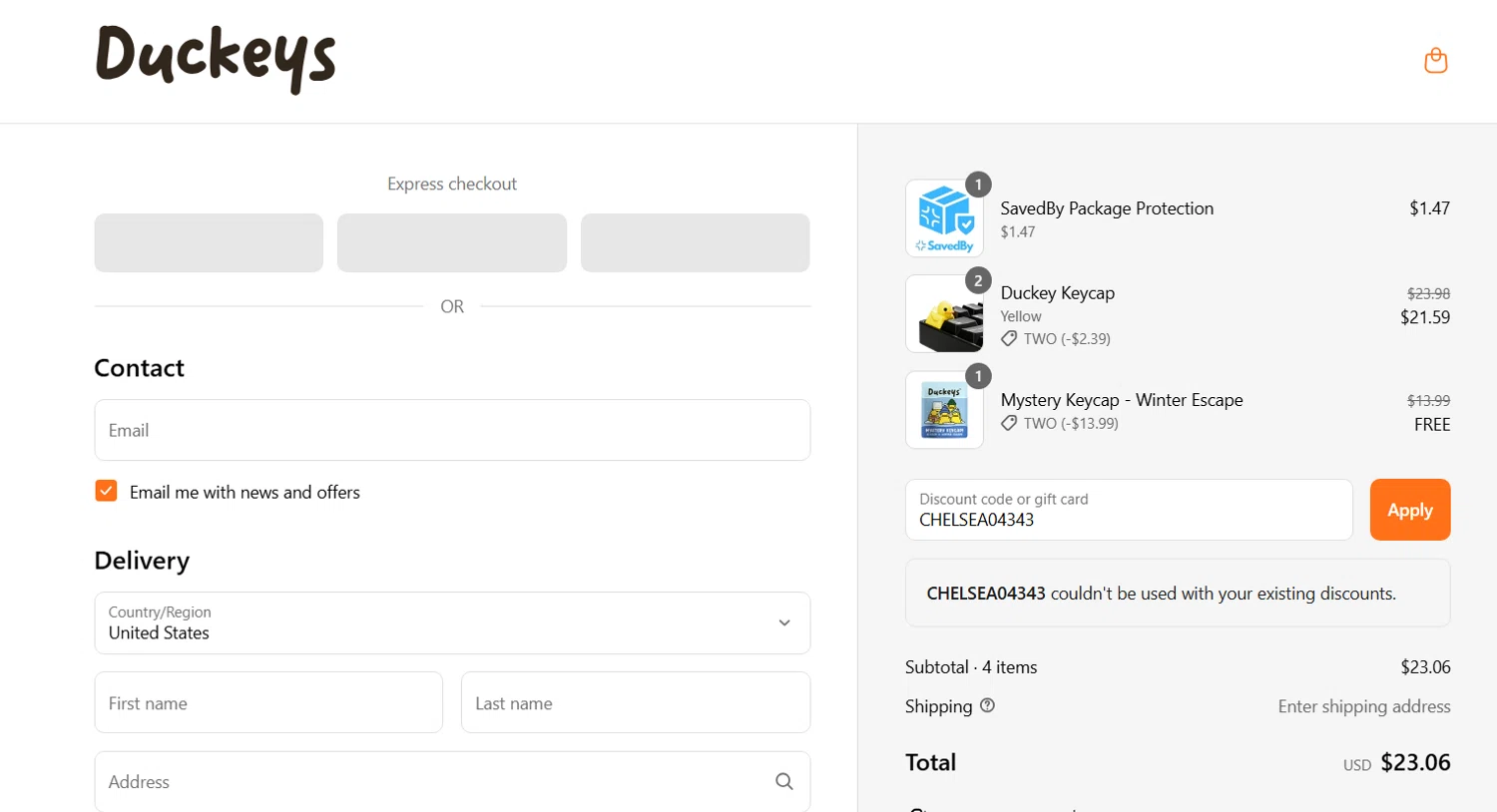The width and height of the screenshot is (1497, 812).
Task: Focus the Last name field
Action: tap(636, 702)
